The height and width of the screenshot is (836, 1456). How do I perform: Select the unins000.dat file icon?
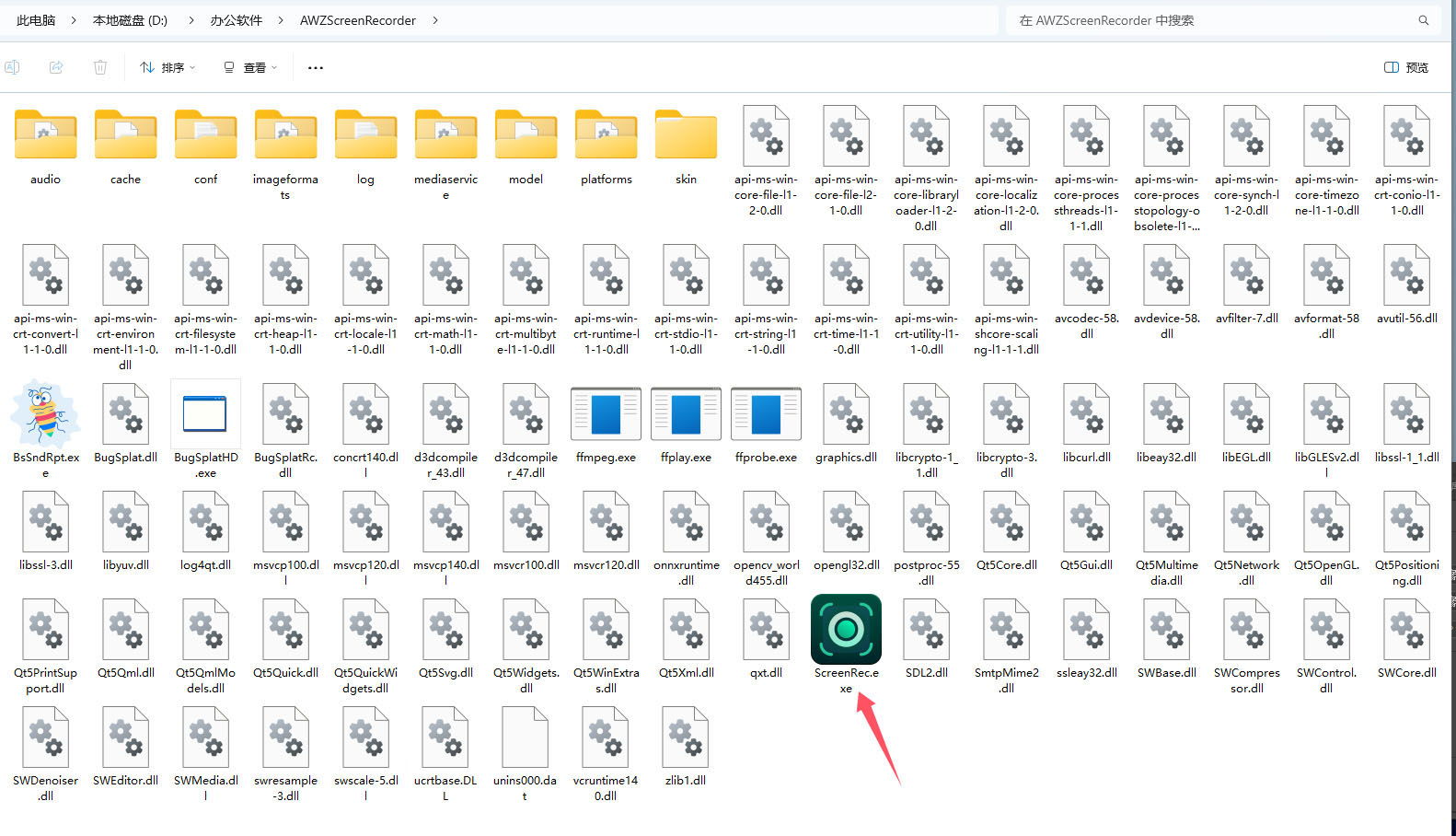pos(526,737)
